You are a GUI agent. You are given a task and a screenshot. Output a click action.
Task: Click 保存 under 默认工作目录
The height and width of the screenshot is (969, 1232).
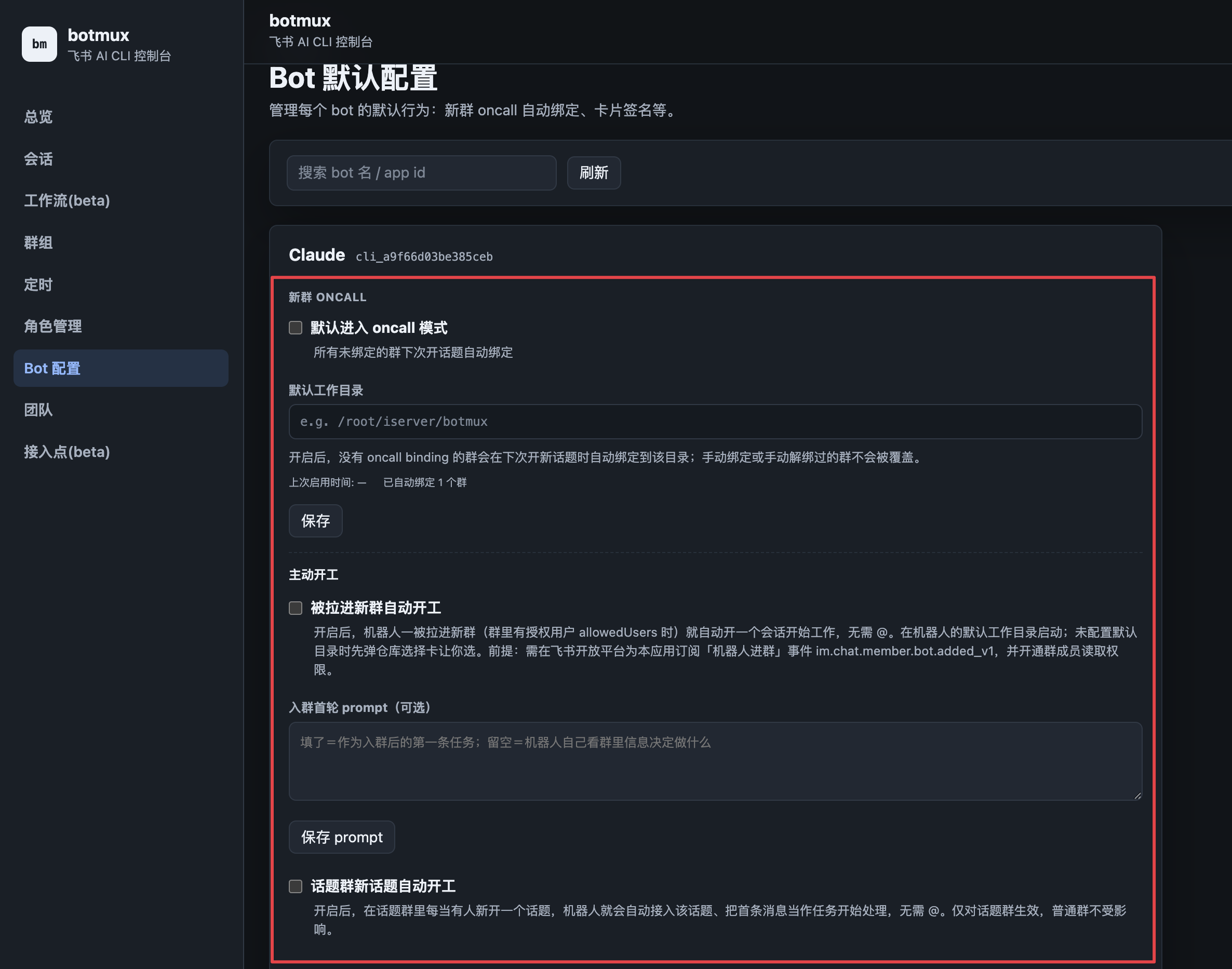pos(315,521)
